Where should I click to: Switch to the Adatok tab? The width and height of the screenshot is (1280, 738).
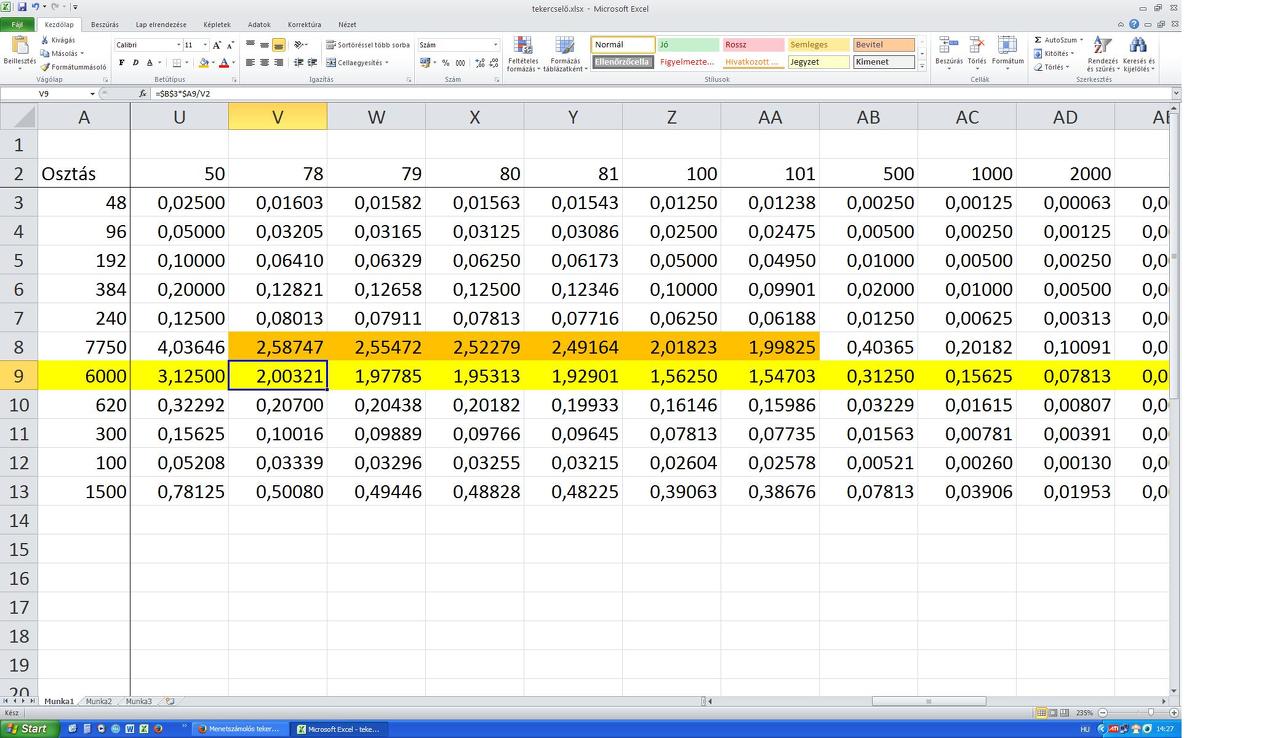[259, 24]
